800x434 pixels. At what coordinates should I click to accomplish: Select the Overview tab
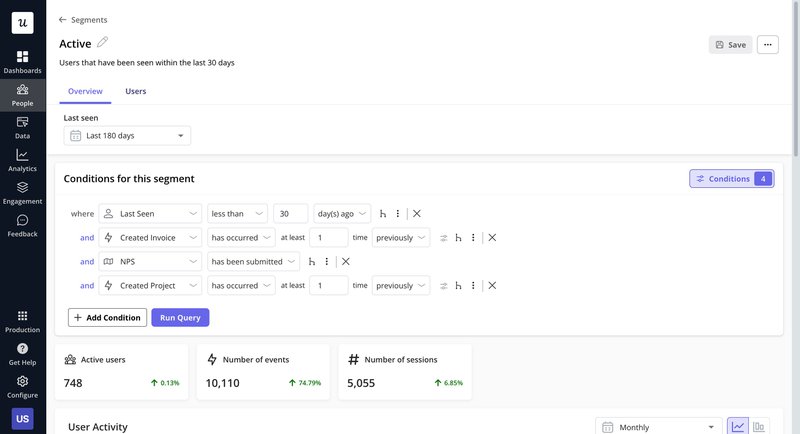(x=85, y=91)
